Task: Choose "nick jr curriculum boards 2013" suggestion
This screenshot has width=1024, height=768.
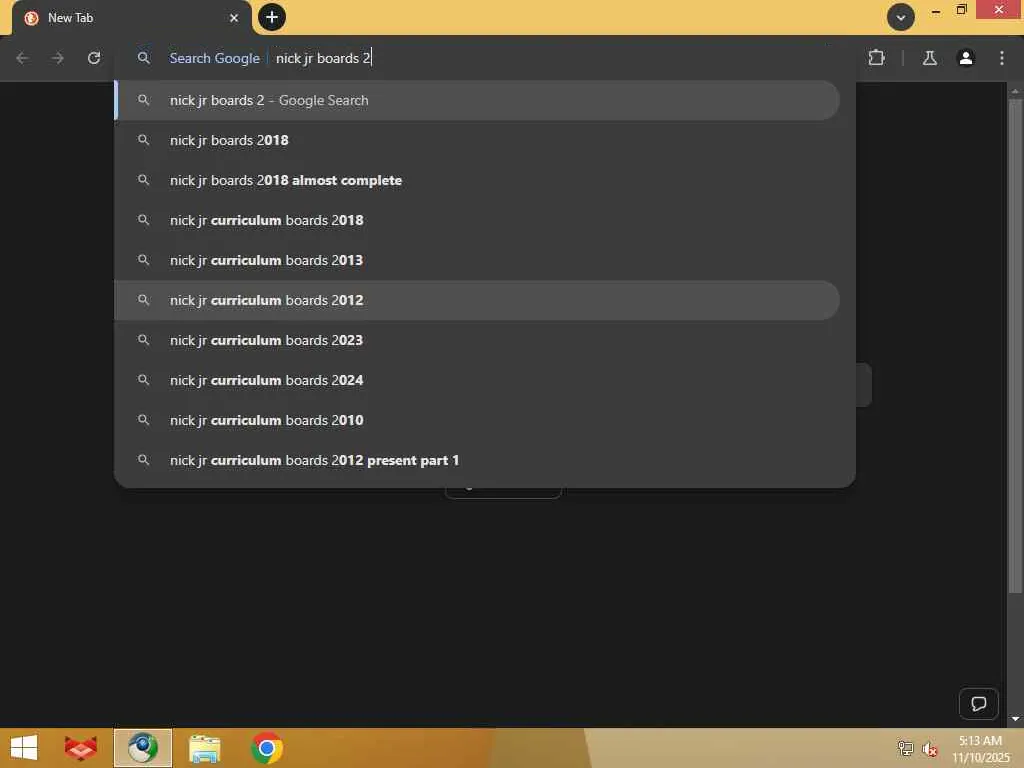Action: (x=477, y=260)
